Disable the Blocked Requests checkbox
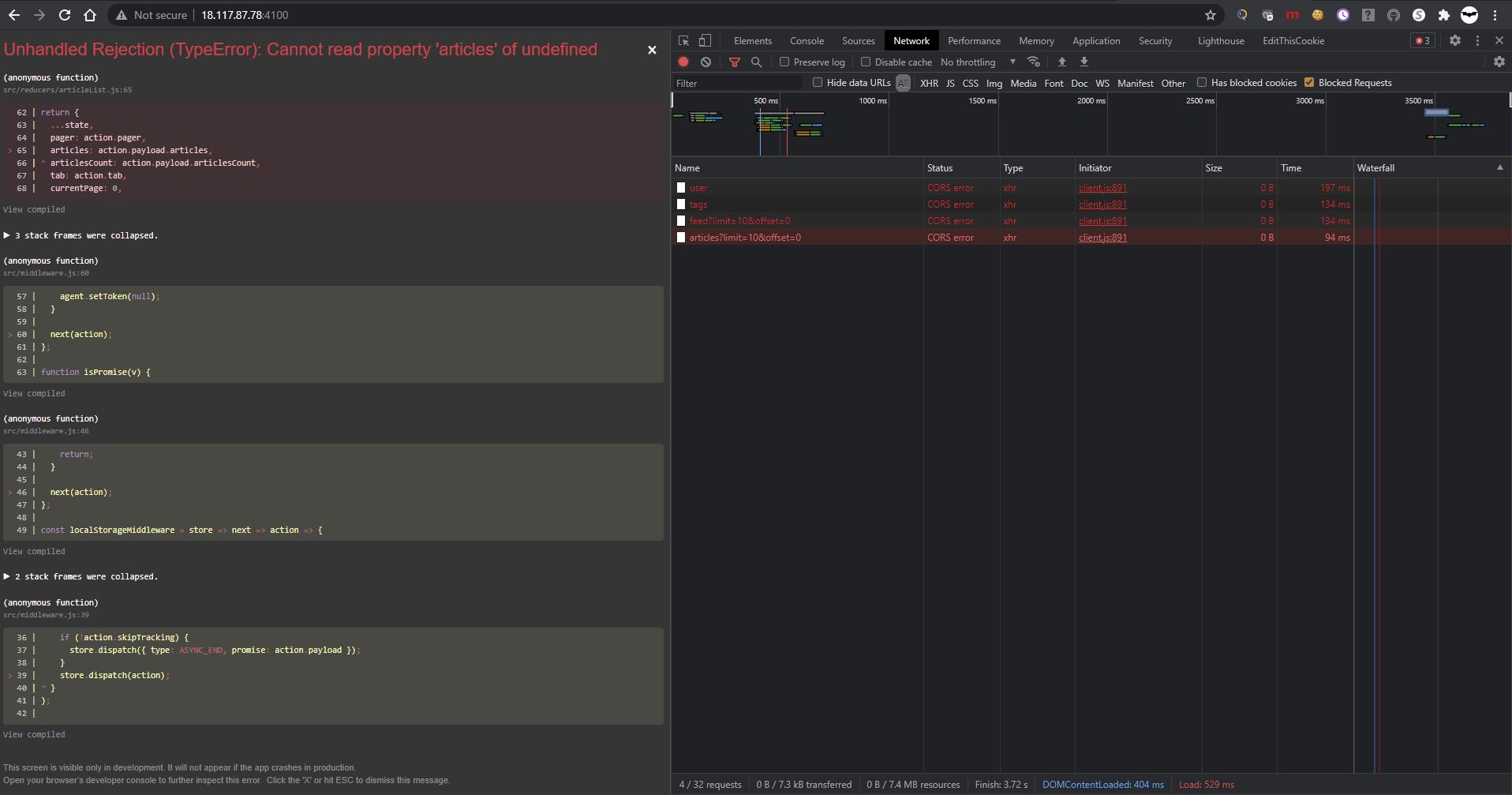 (1311, 81)
